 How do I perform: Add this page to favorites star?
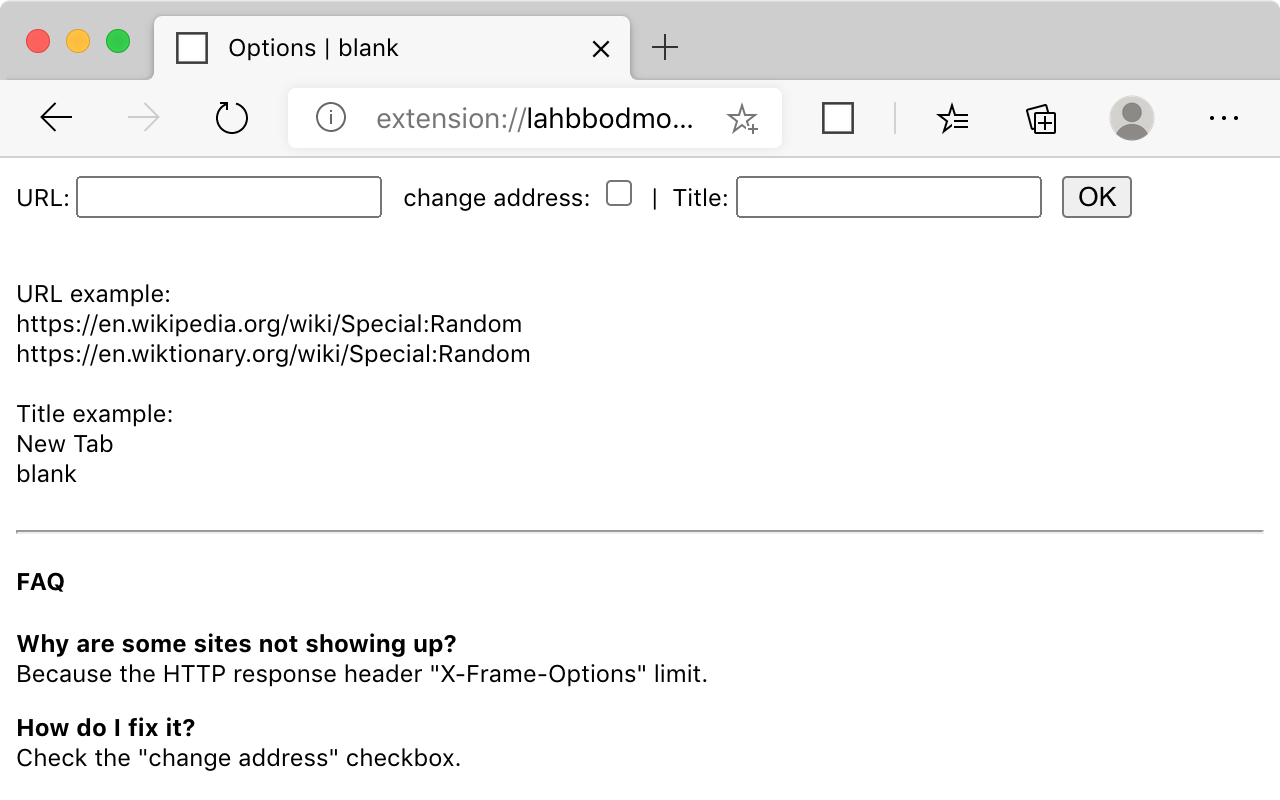click(742, 119)
